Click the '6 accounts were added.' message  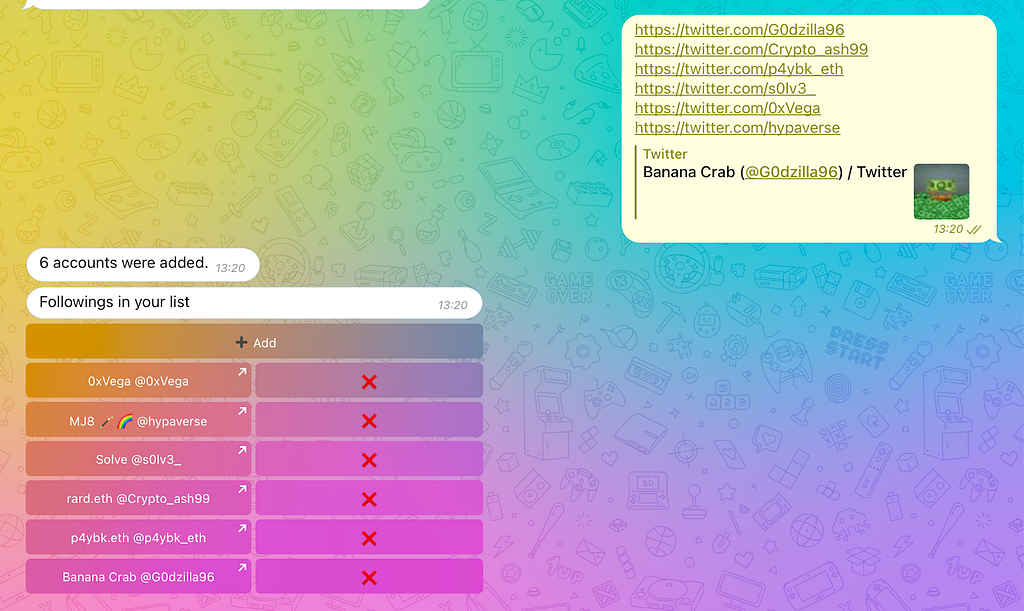(142, 264)
